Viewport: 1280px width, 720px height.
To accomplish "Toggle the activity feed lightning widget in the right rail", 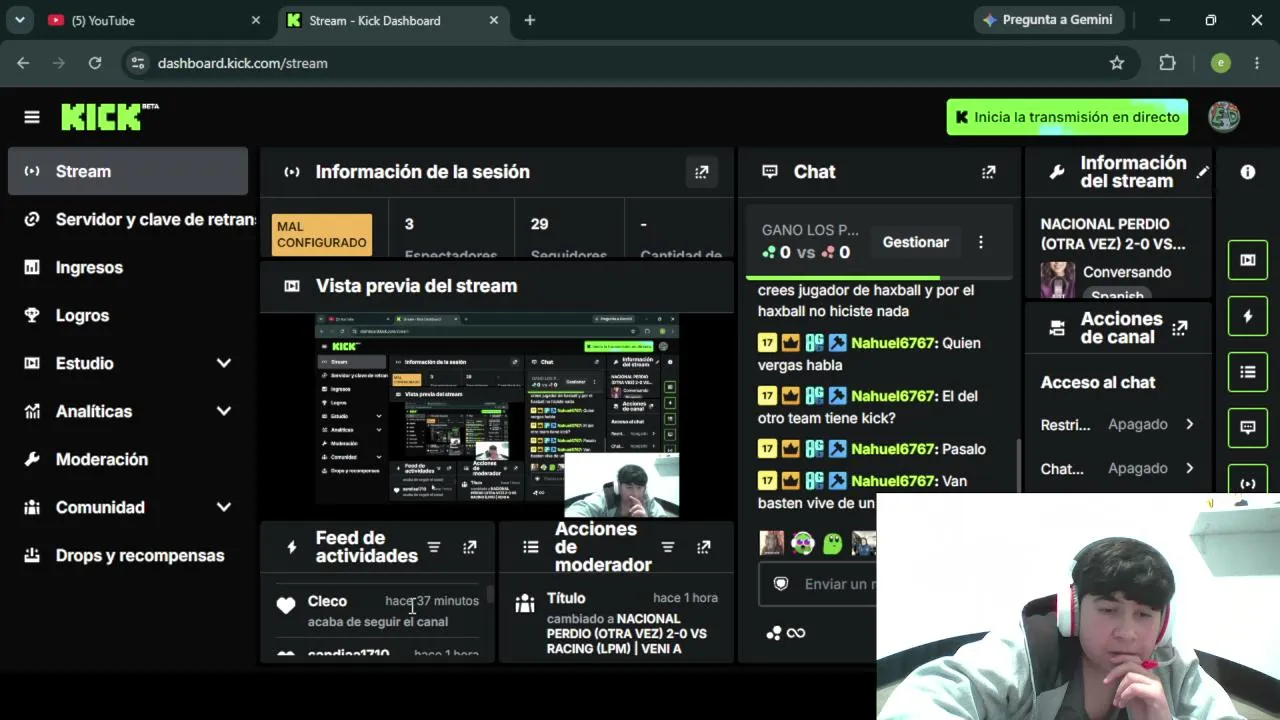I will [x=1248, y=316].
